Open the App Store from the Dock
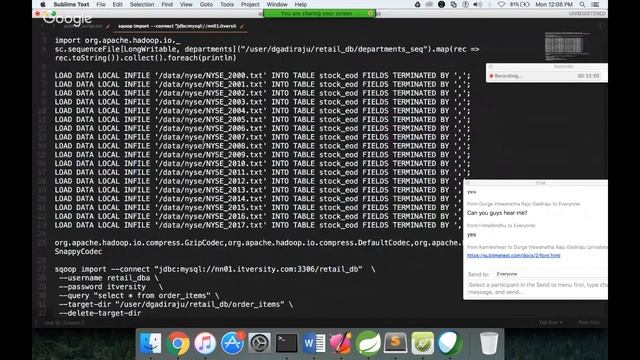Image resolution: width=640 pixels, height=360 pixels. tap(232, 343)
